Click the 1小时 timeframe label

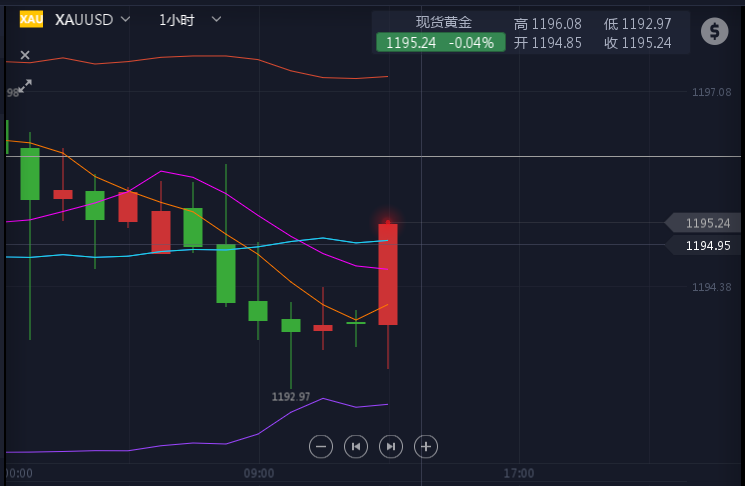(177, 20)
